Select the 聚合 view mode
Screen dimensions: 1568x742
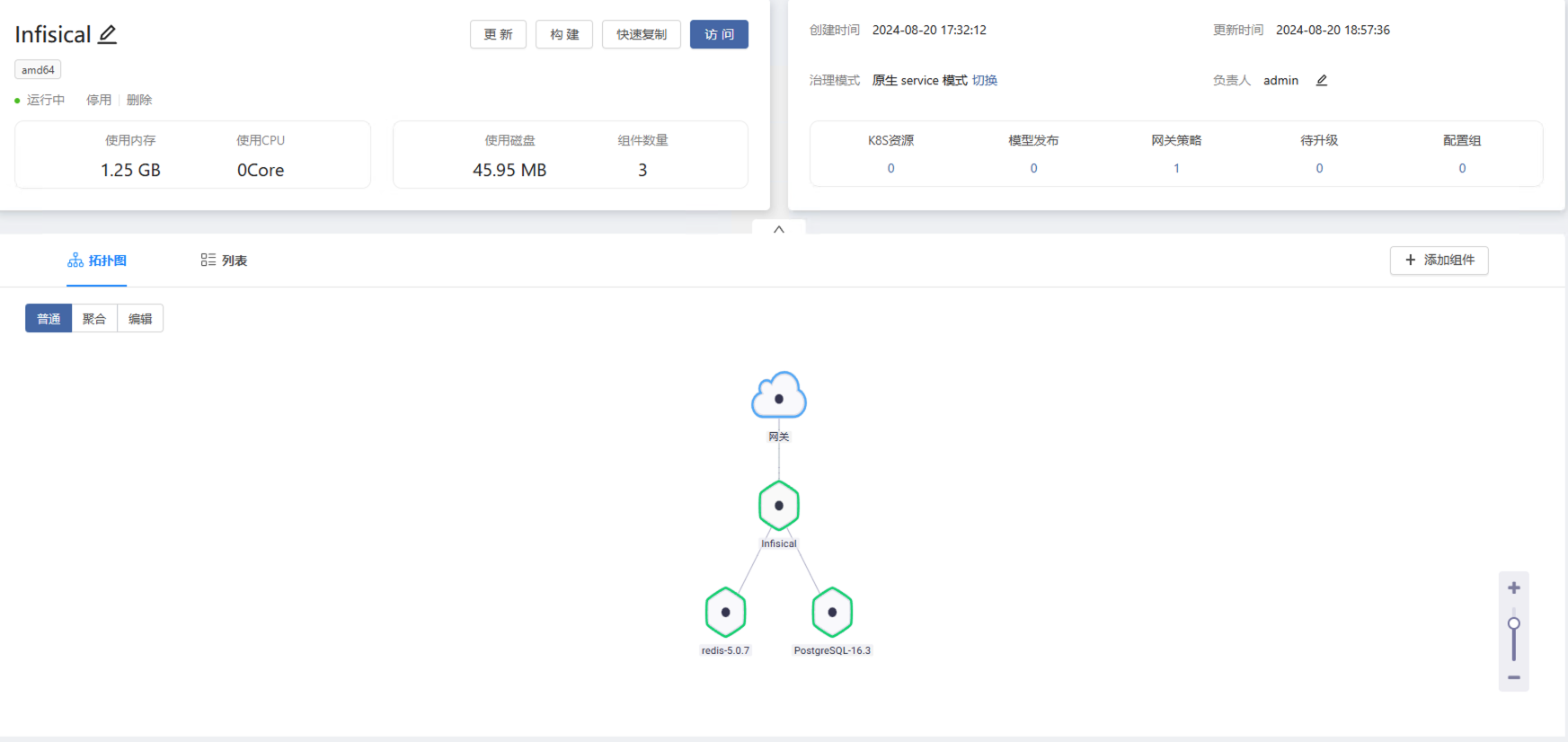94,319
